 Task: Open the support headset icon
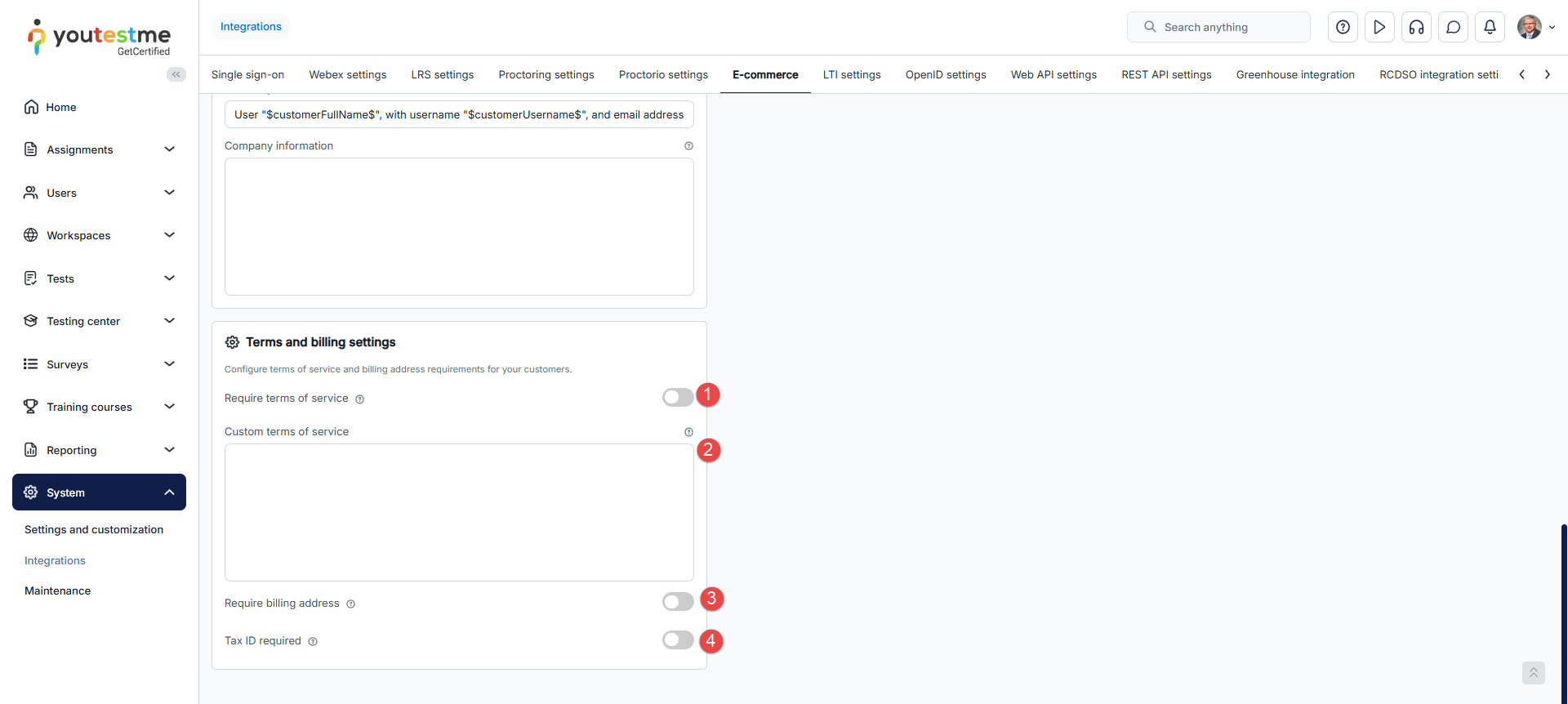(x=1416, y=27)
